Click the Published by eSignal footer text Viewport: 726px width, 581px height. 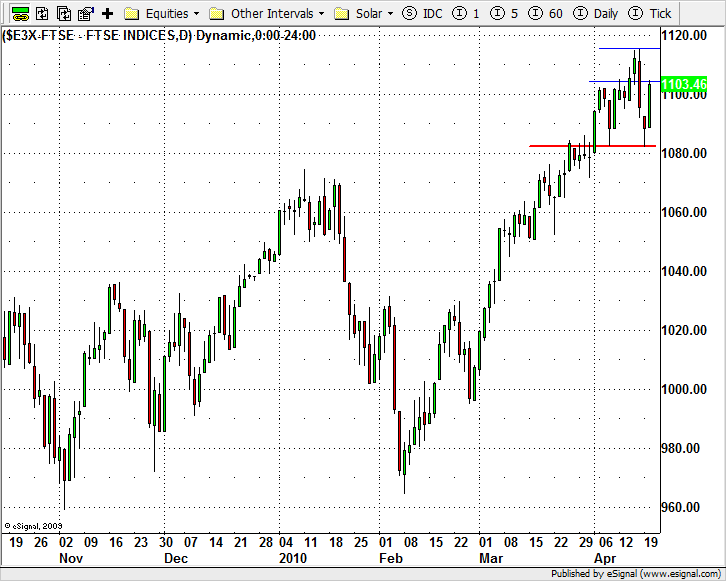tap(636, 574)
